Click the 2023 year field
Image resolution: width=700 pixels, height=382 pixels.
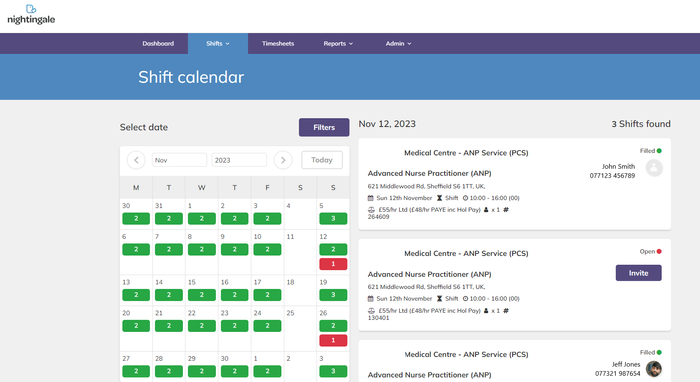(x=239, y=160)
